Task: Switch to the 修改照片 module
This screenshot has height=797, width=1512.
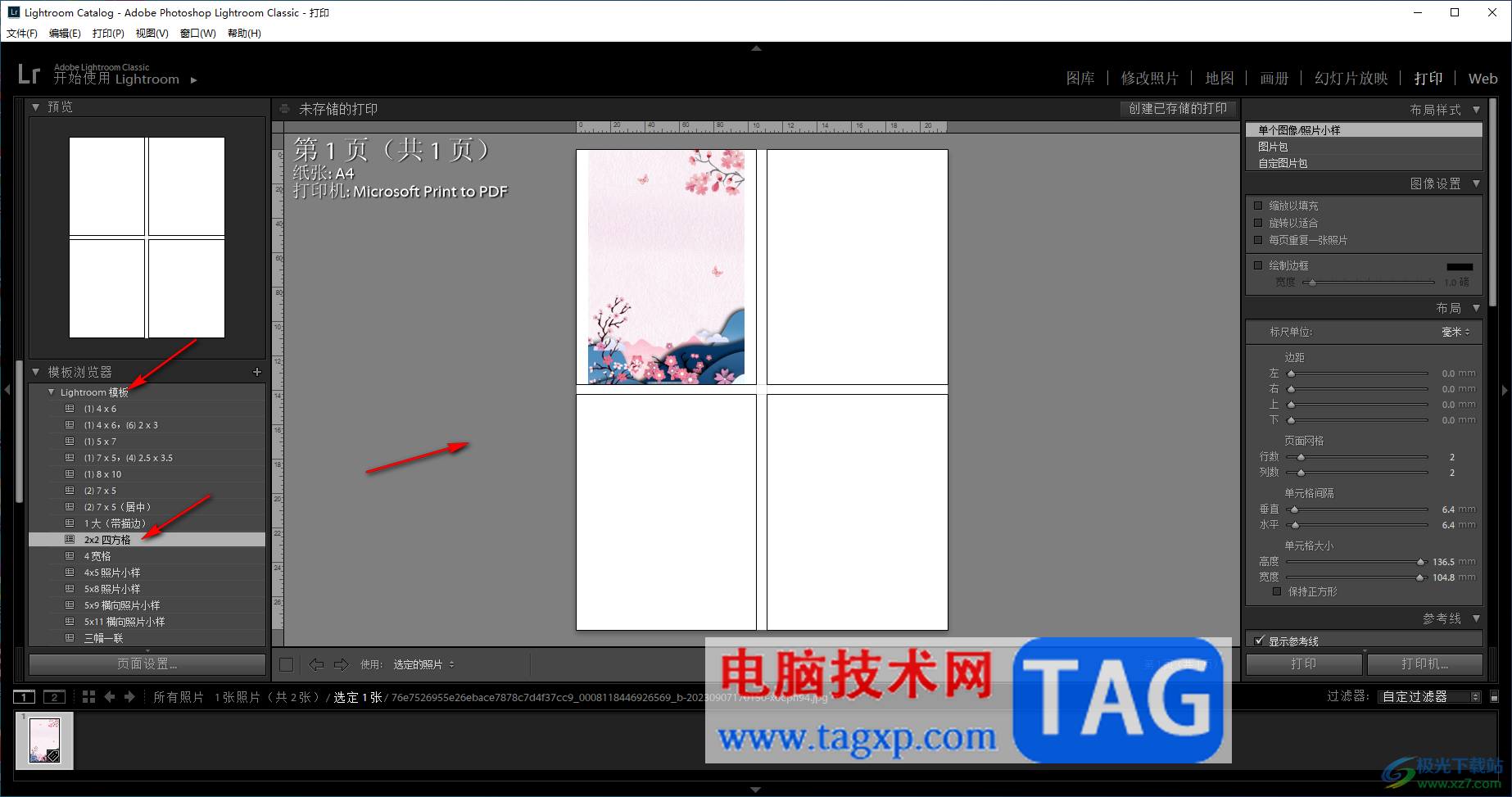Action: (1150, 79)
